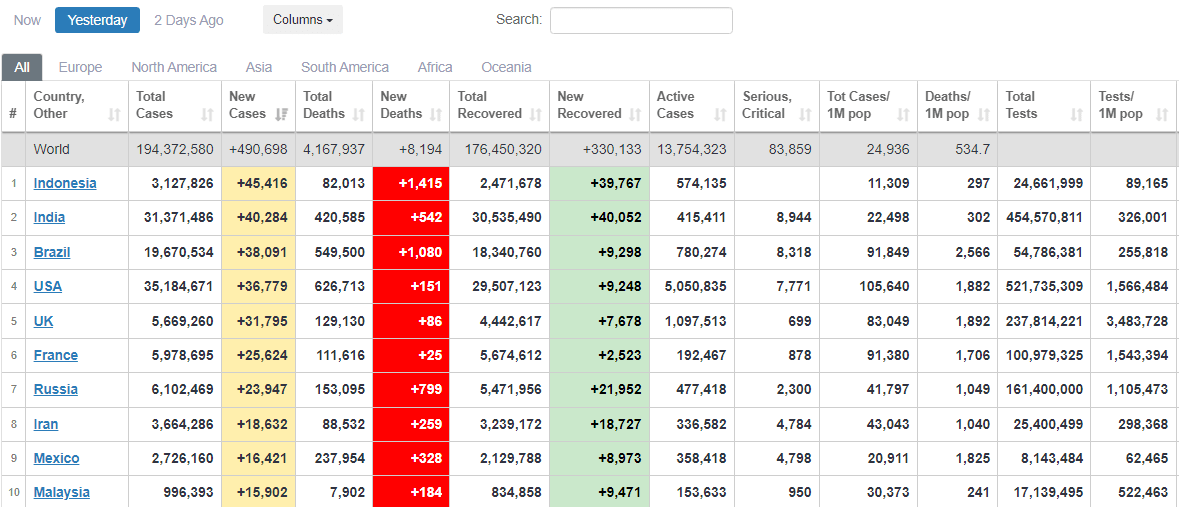Screen dimensions: 1179x507
Task: Click the New Cases sort arrow icon
Action: coord(282,114)
